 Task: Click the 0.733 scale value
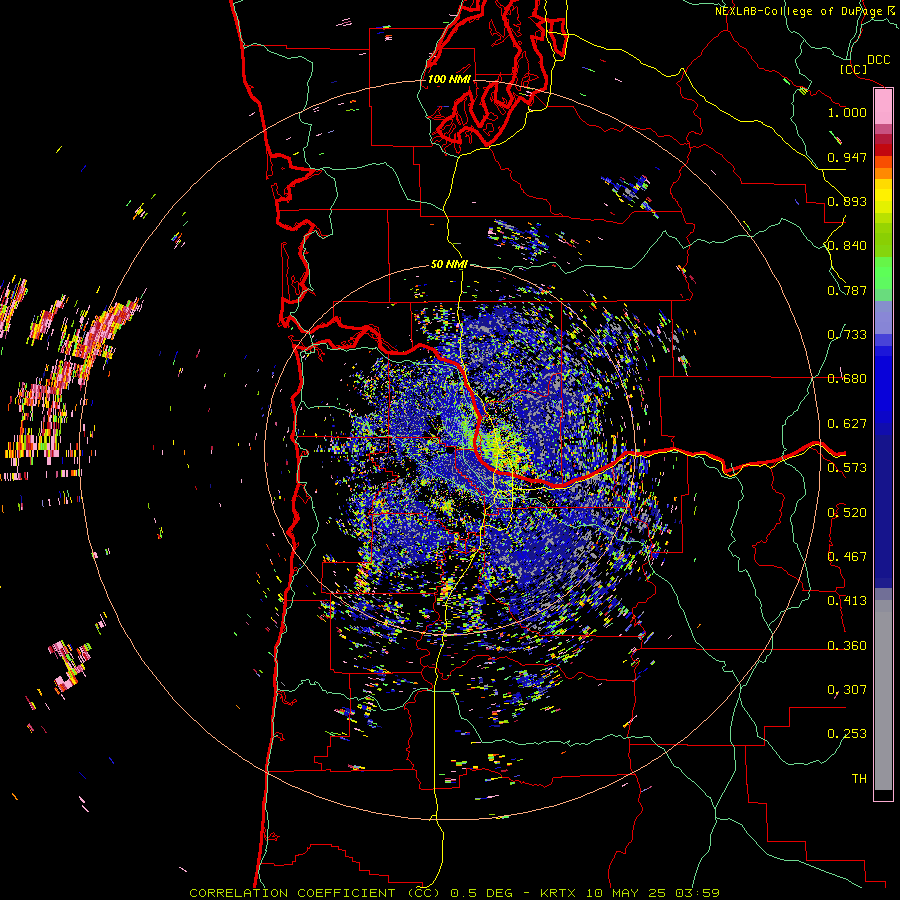847,335
